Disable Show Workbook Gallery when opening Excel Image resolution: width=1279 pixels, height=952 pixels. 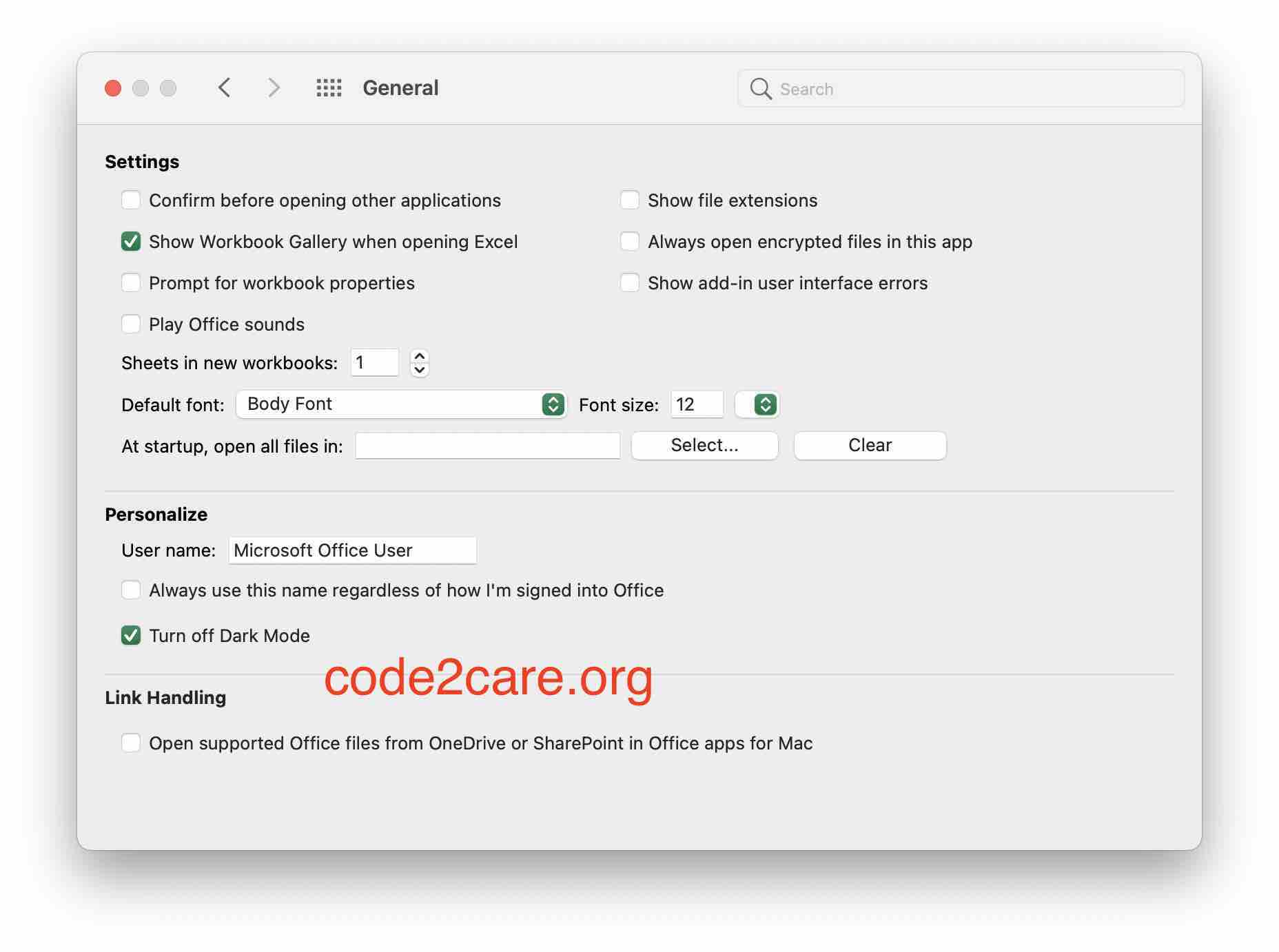pyautogui.click(x=131, y=241)
